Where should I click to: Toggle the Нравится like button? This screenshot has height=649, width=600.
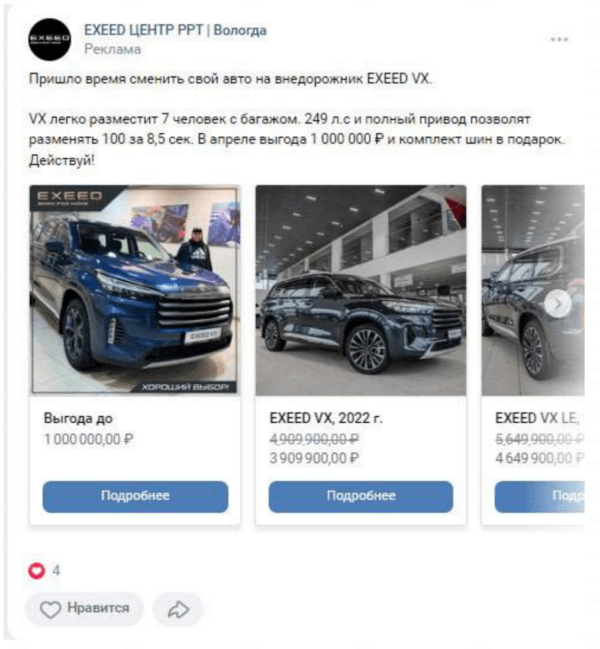pos(84,609)
